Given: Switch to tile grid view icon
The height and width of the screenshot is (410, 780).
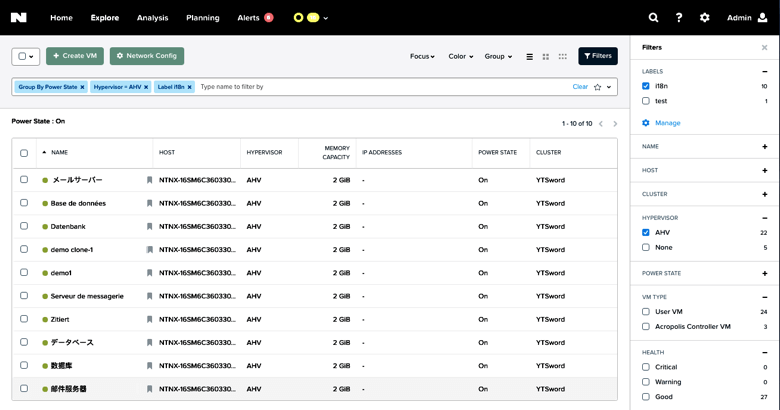Looking at the screenshot, I should pos(546,57).
